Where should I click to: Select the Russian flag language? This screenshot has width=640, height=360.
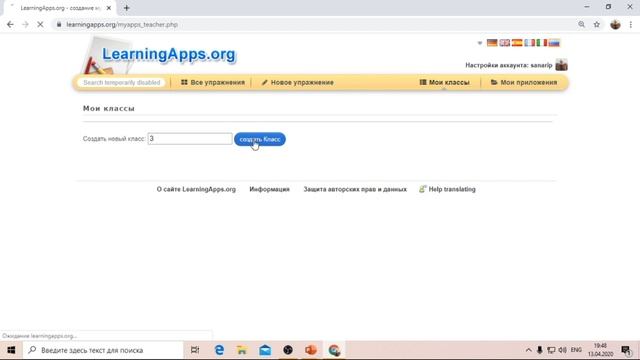tap(554, 43)
